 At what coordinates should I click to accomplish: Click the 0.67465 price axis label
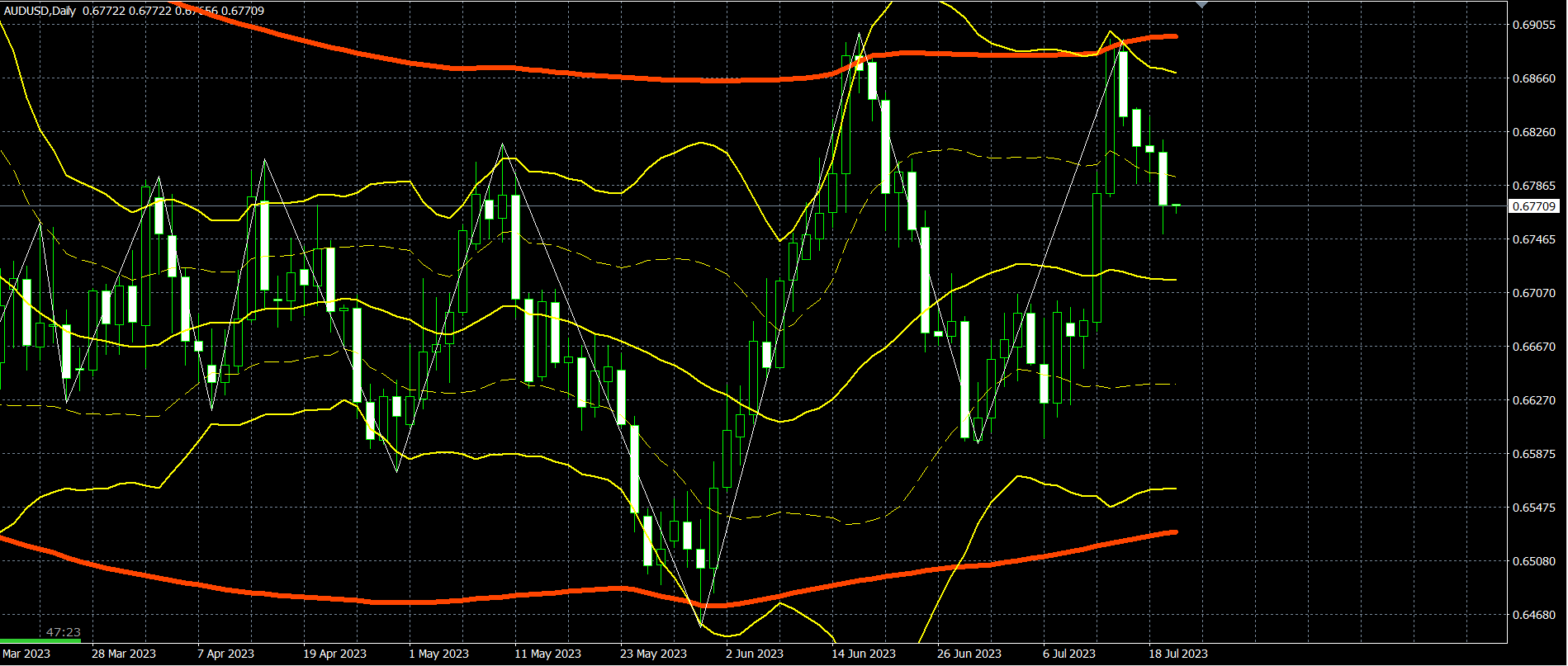coord(1534,239)
